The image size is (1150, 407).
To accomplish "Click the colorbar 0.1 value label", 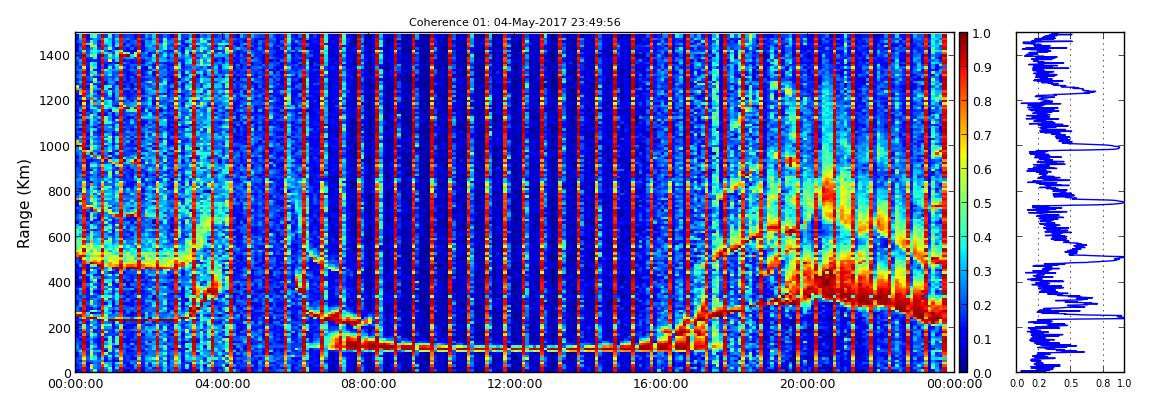I will (980, 340).
